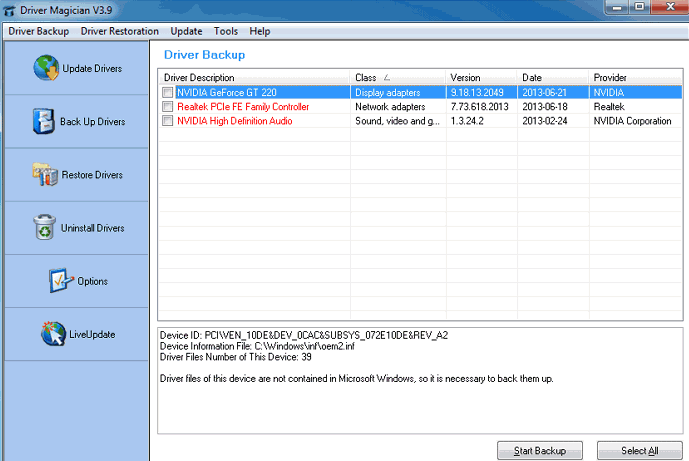Click the Update Drivers globe icon
The width and height of the screenshot is (689, 461).
tap(46, 68)
